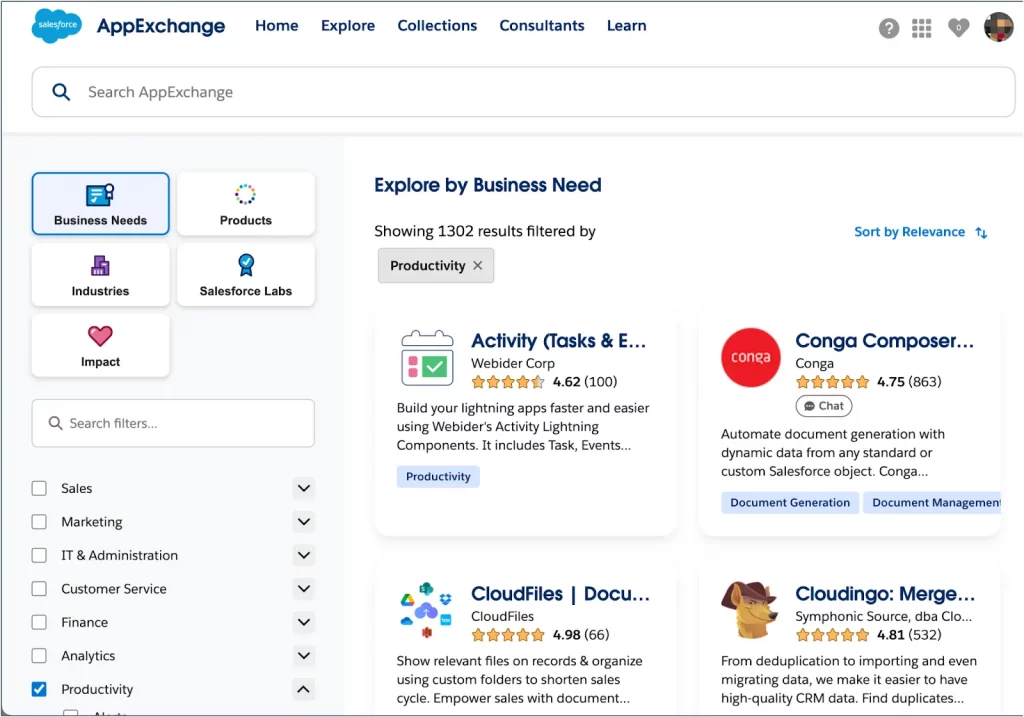Screen dimensions: 1024x717
Task: Click the Industries category icon
Action: (100, 273)
